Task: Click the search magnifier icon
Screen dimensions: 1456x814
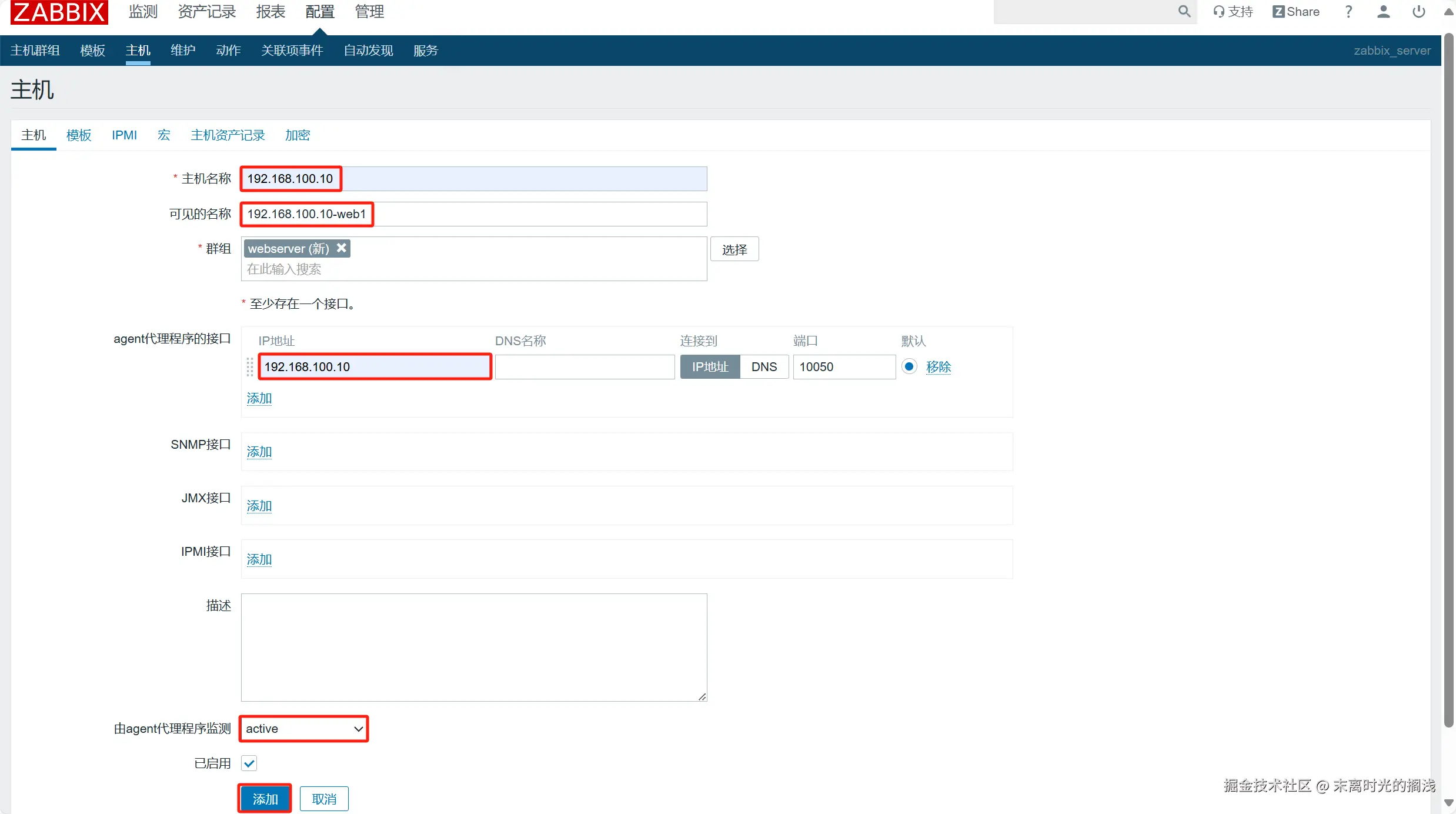Action: point(1184,12)
